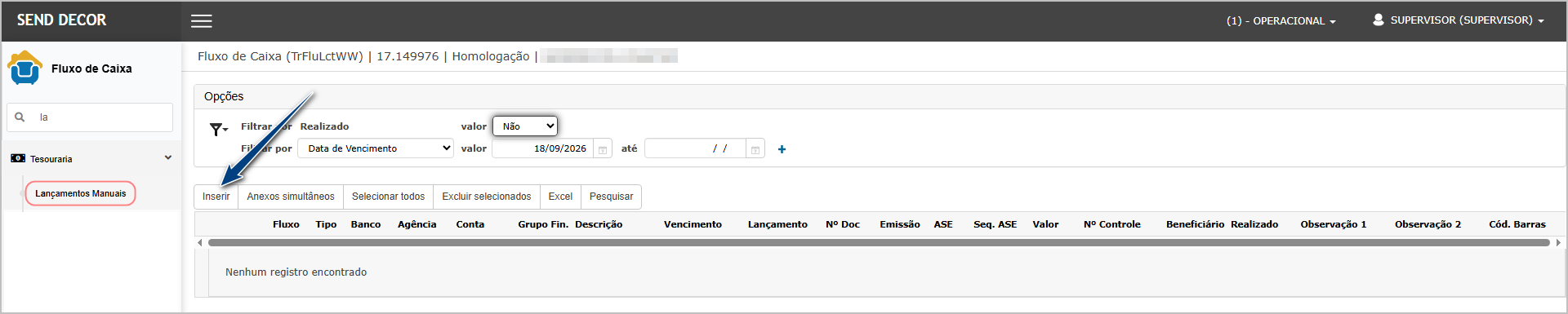Click the Fluxo de Caixa house icon
The width and height of the screenshot is (1568, 314).
click(24, 68)
